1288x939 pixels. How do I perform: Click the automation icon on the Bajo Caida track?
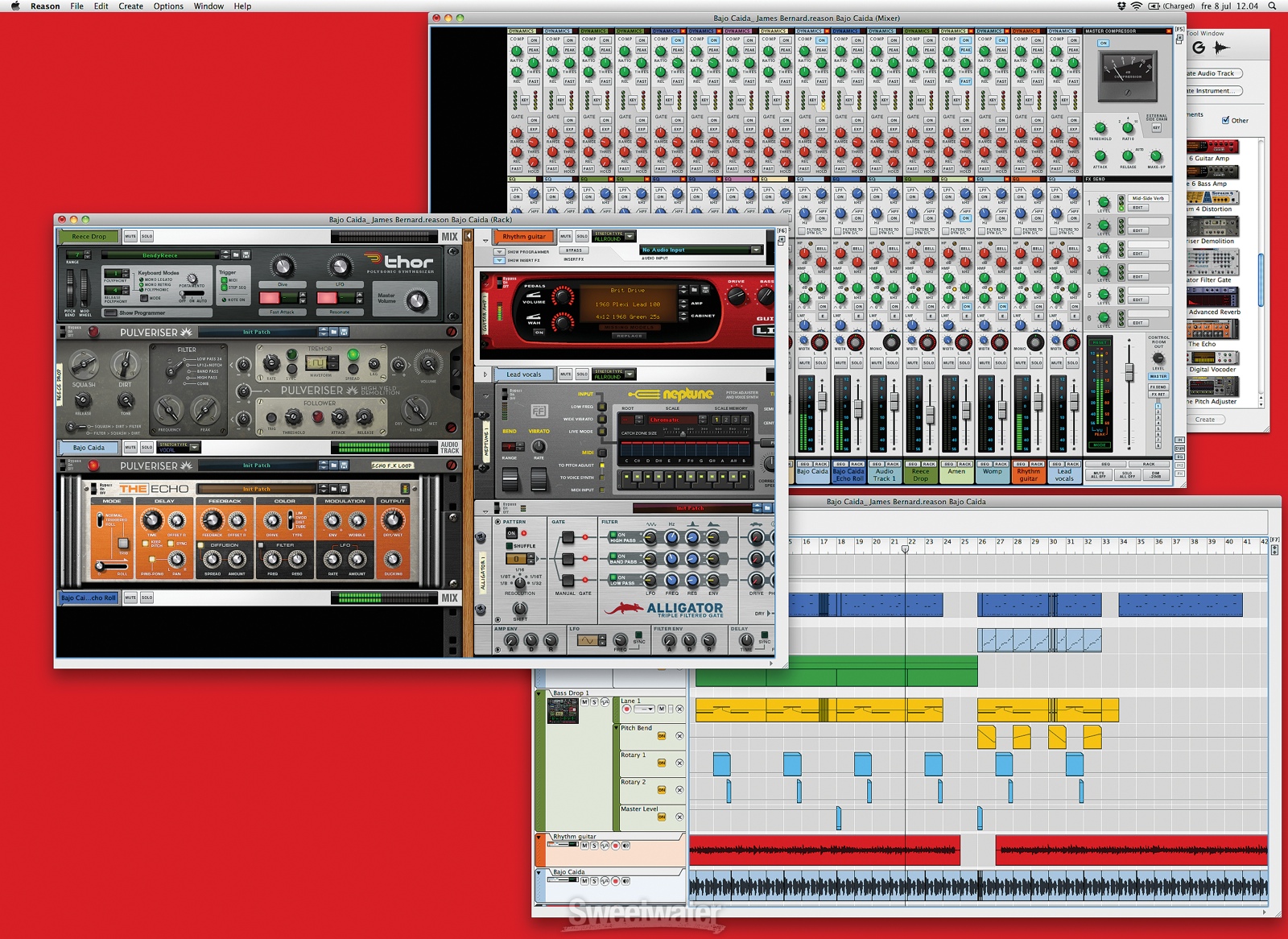[605, 880]
